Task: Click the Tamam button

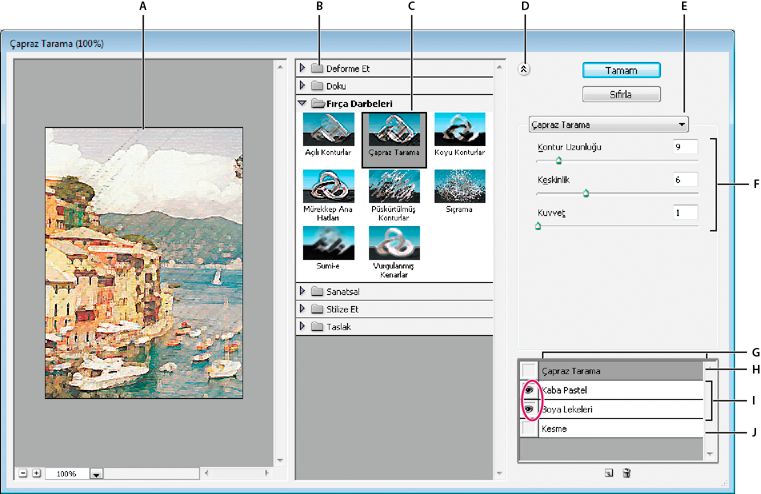Action: (x=621, y=70)
